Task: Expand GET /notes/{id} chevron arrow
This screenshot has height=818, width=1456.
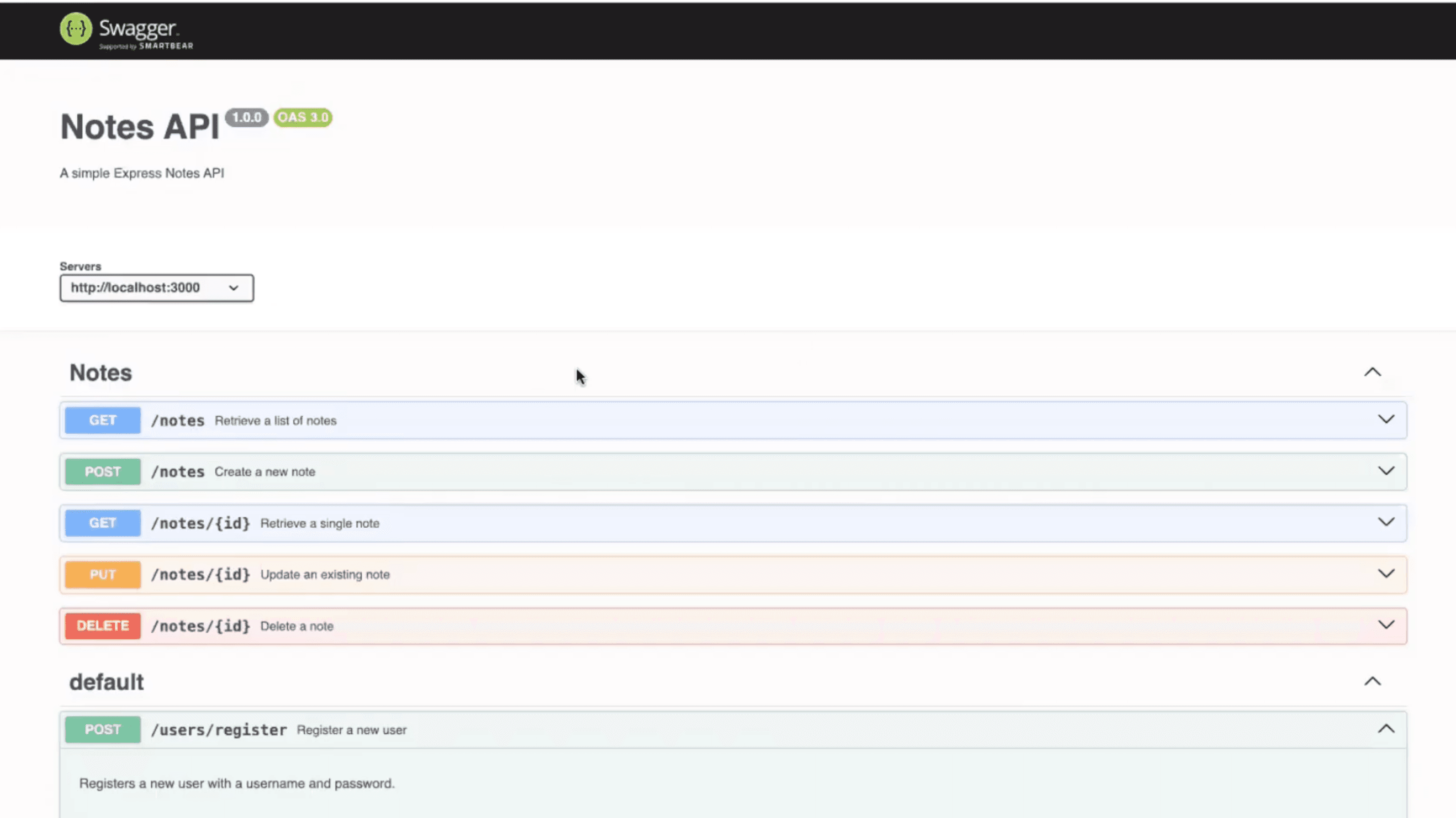Action: tap(1386, 522)
